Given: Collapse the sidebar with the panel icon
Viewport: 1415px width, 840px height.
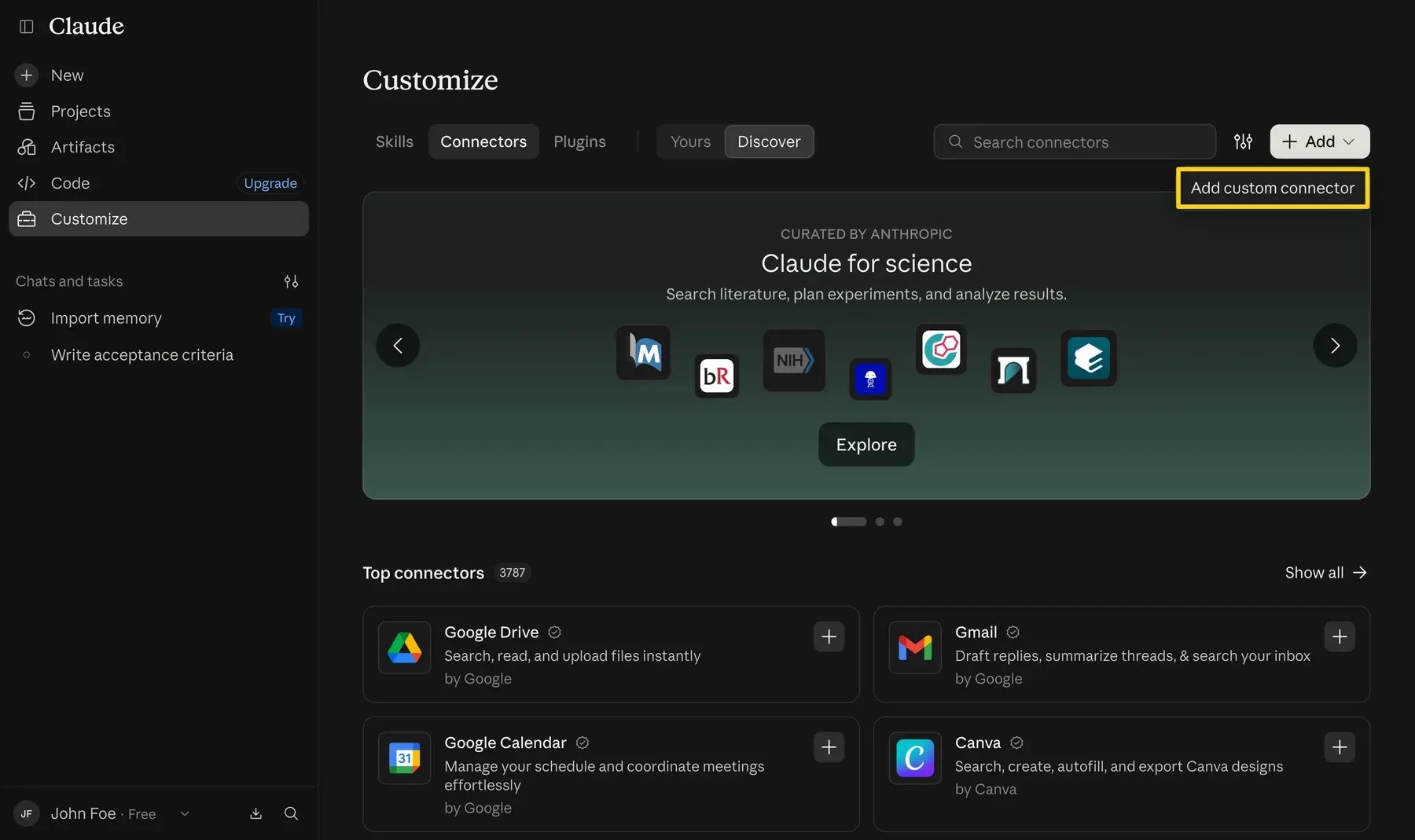Looking at the screenshot, I should tap(27, 27).
